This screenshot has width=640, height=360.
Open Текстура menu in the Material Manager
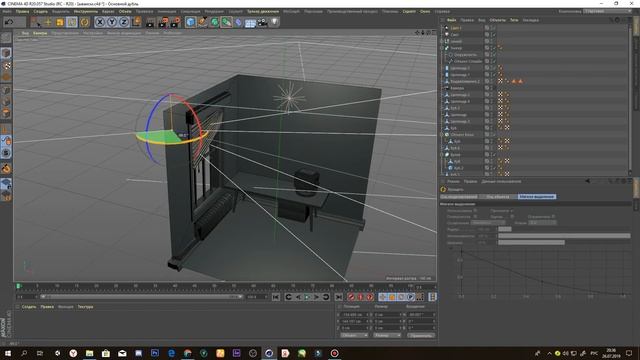(85, 307)
